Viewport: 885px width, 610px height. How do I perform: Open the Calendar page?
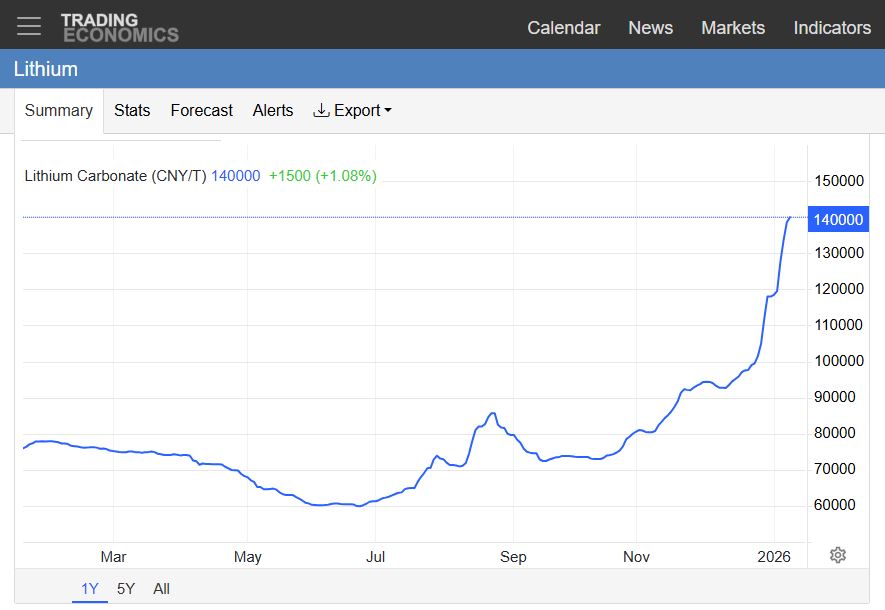click(563, 28)
